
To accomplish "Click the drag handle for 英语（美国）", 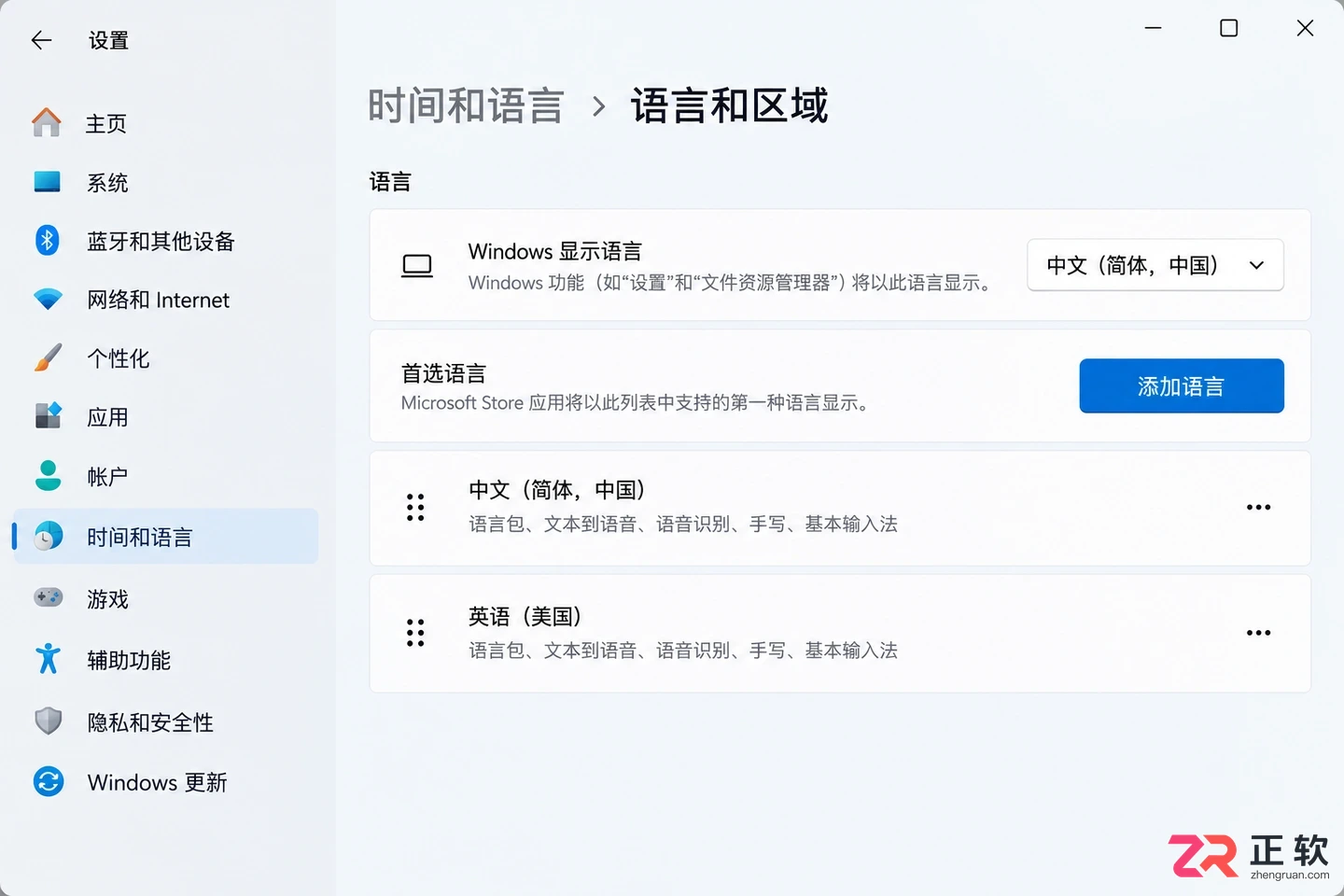I will 415,633.
